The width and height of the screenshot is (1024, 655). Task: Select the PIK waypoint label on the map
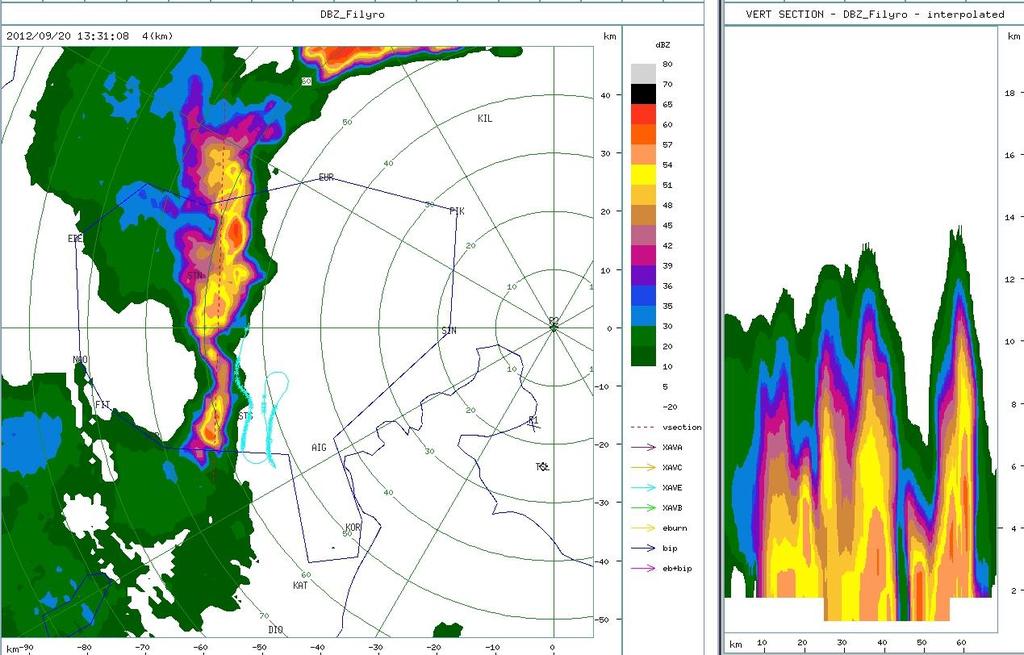coord(456,211)
